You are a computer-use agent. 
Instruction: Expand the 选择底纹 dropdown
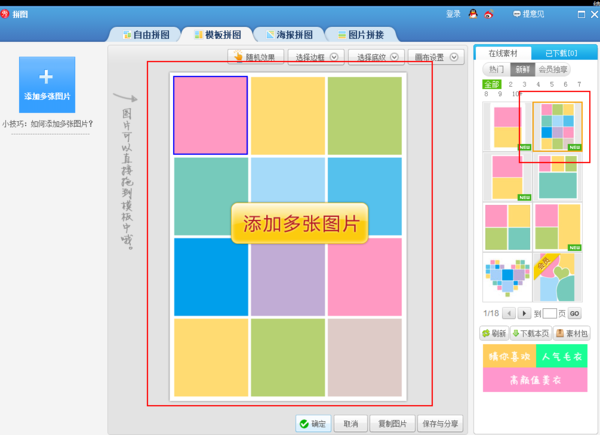(x=376, y=57)
